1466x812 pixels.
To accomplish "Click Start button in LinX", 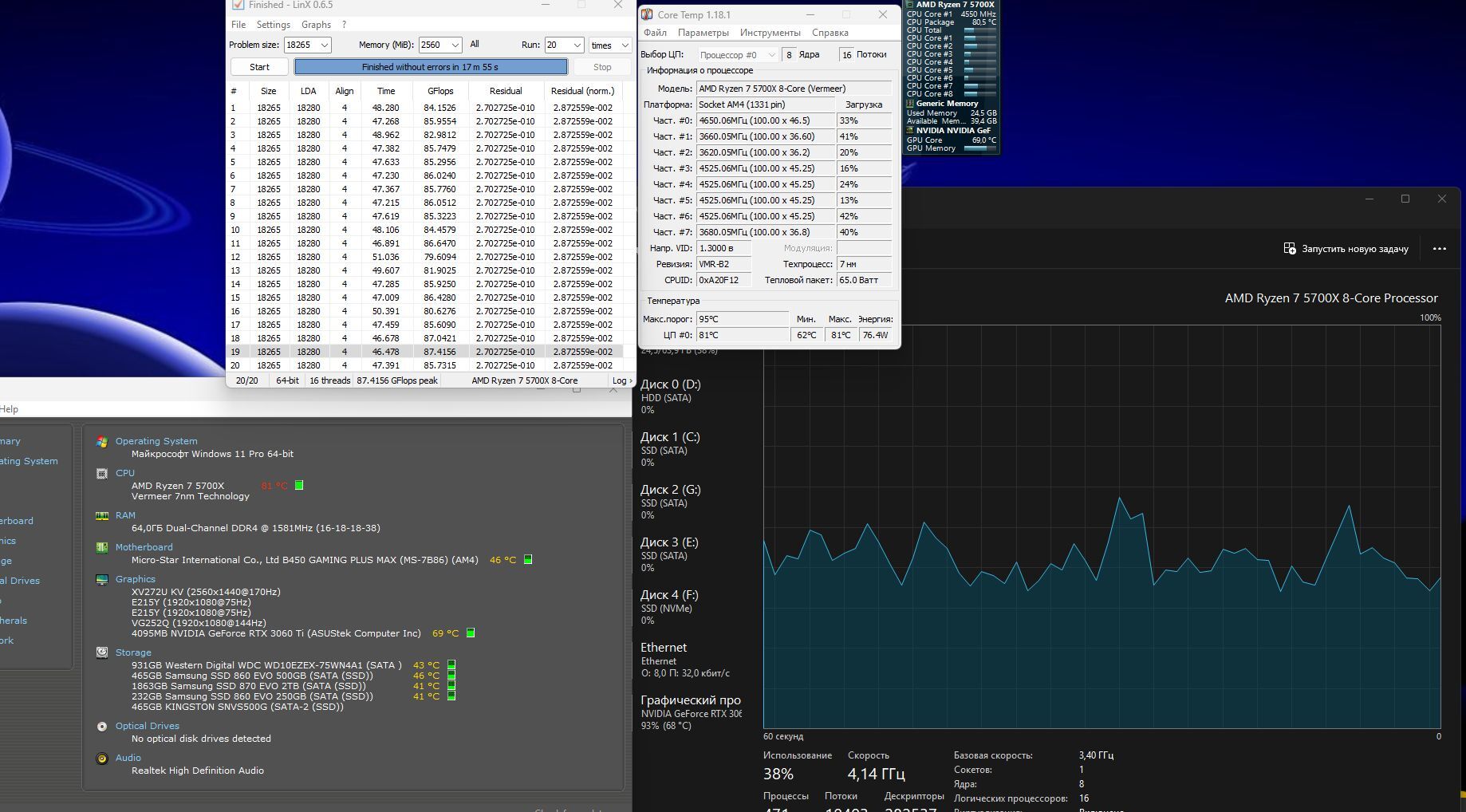I will coord(259,67).
